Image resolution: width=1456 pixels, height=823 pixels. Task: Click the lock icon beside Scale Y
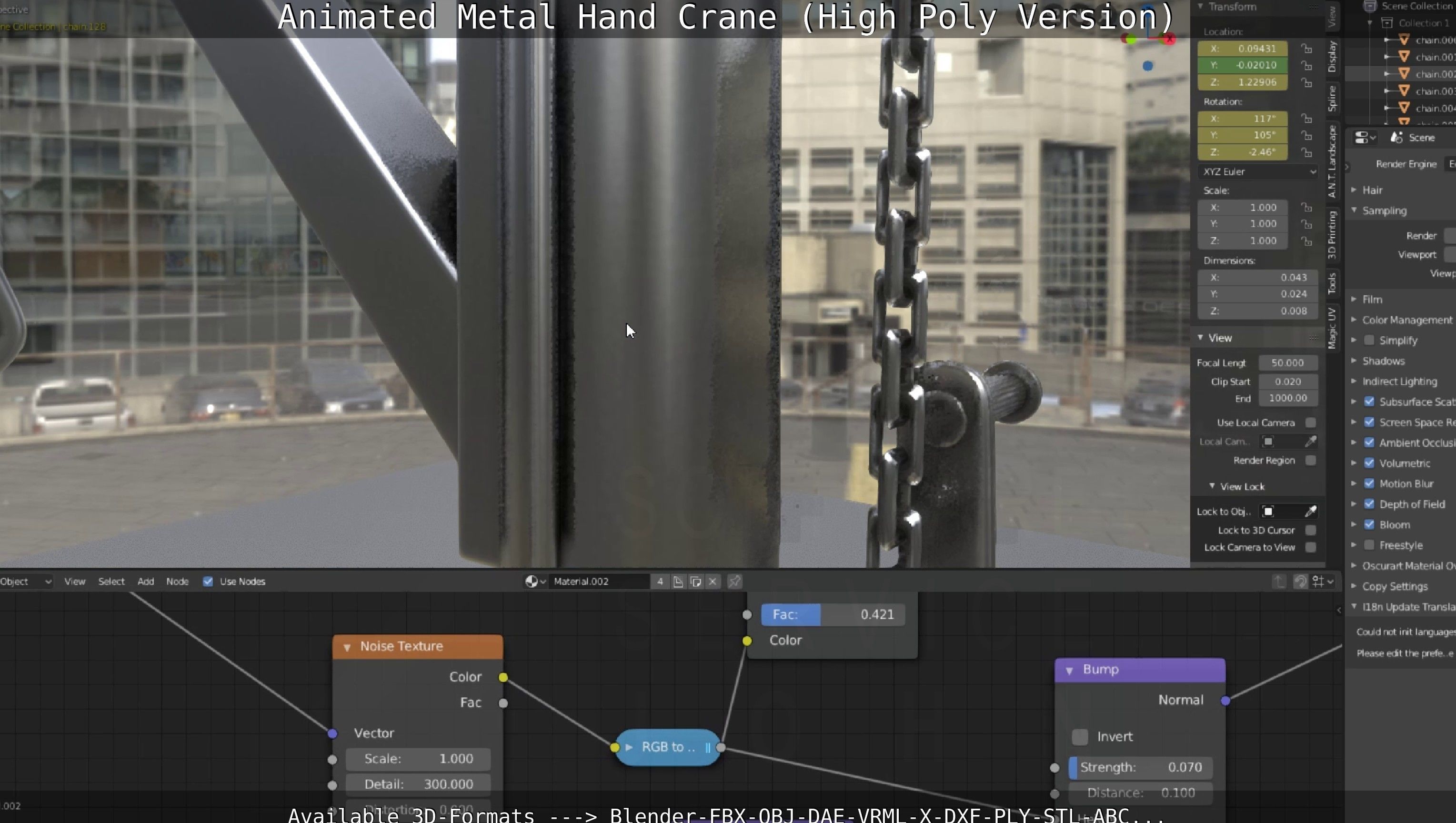point(1306,224)
